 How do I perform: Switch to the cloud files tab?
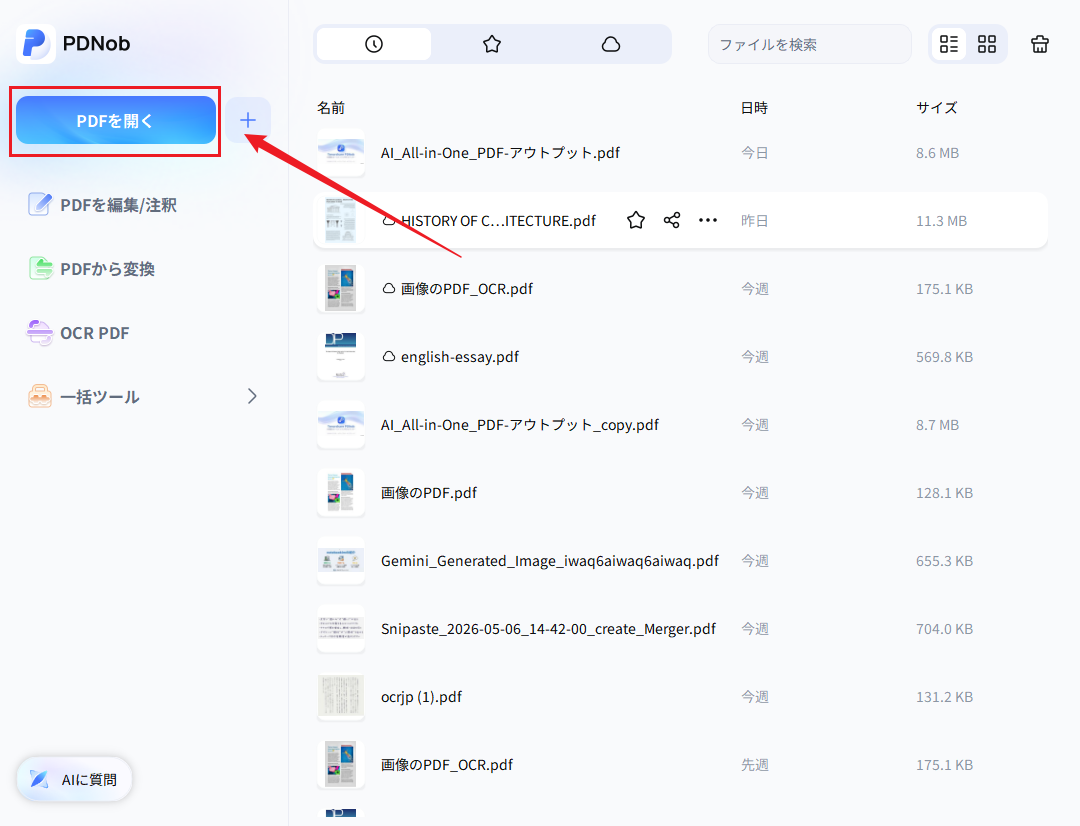click(x=611, y=44)
